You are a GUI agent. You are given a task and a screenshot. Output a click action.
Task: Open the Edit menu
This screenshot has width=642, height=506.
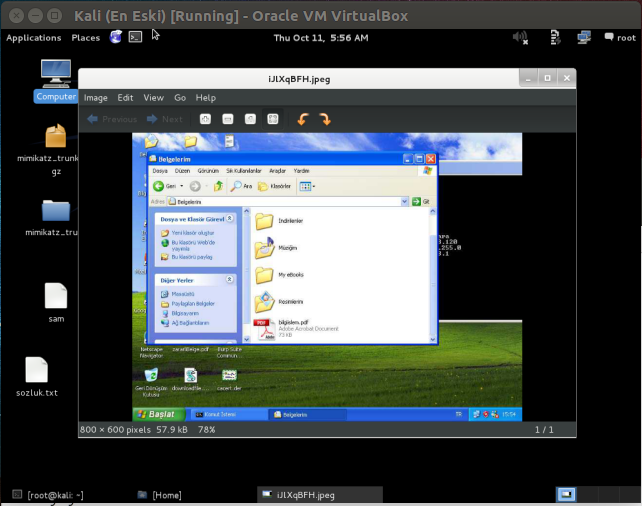pos(125,98)
